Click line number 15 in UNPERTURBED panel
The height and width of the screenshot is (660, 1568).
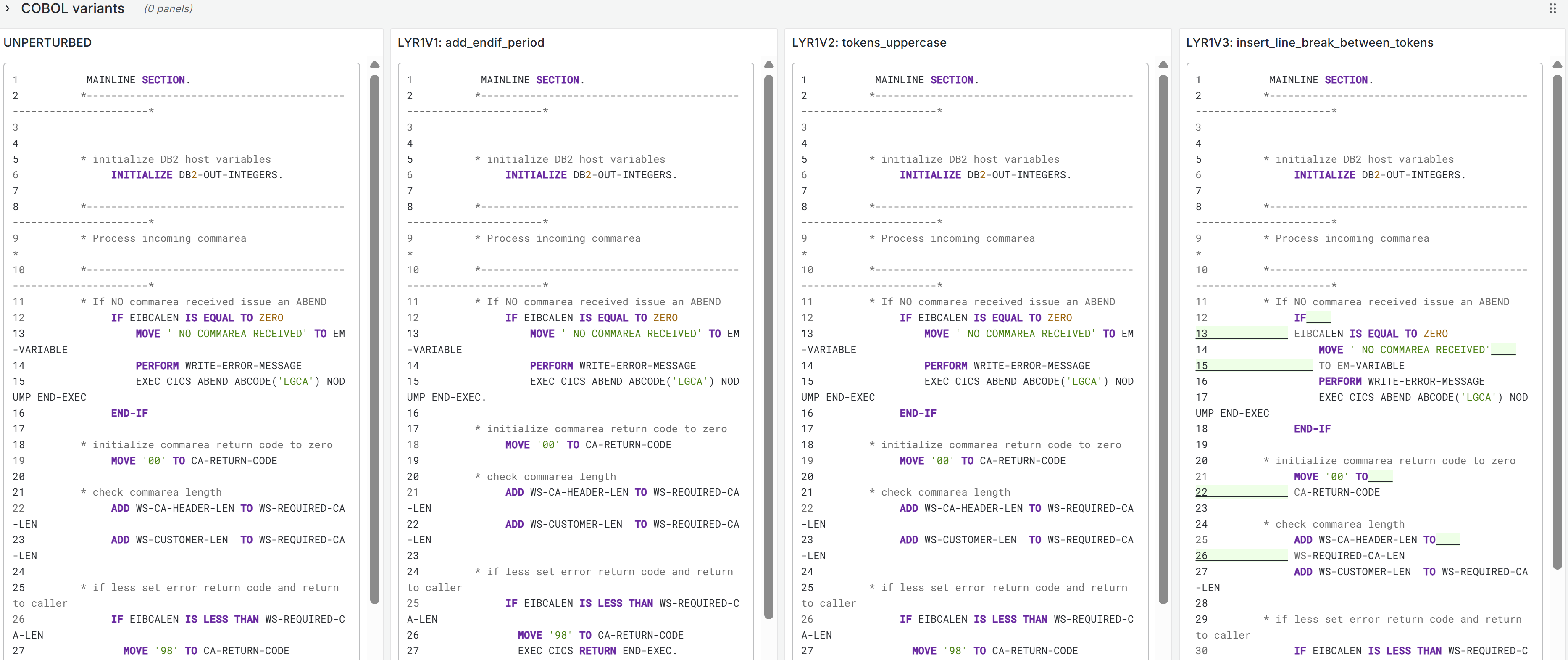pos(18,381)
